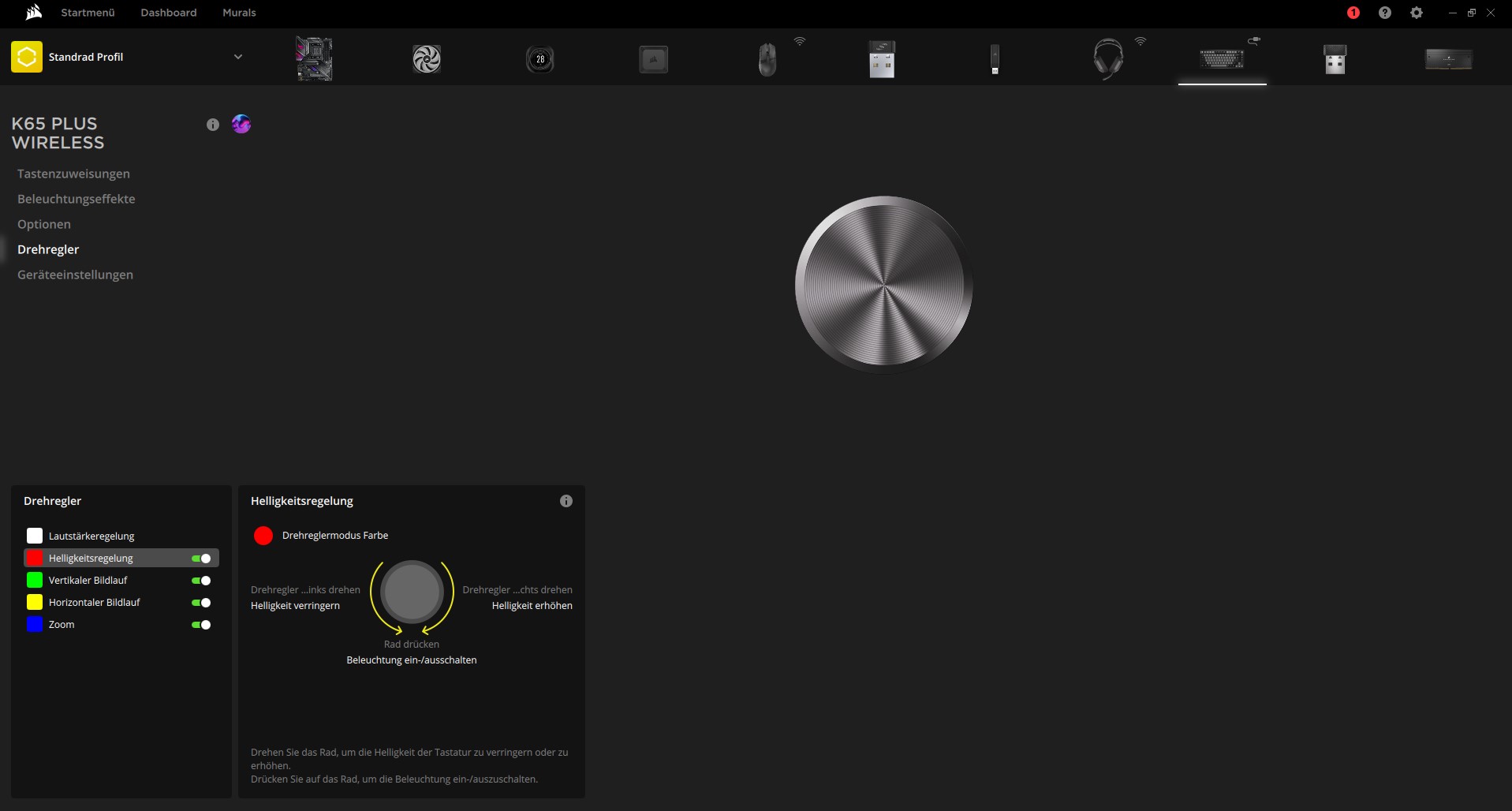This screenshot has height=811, width=1512.
Task: Disable the Vertikaler Bildlauf toggle
Action: tap(201, 581)
